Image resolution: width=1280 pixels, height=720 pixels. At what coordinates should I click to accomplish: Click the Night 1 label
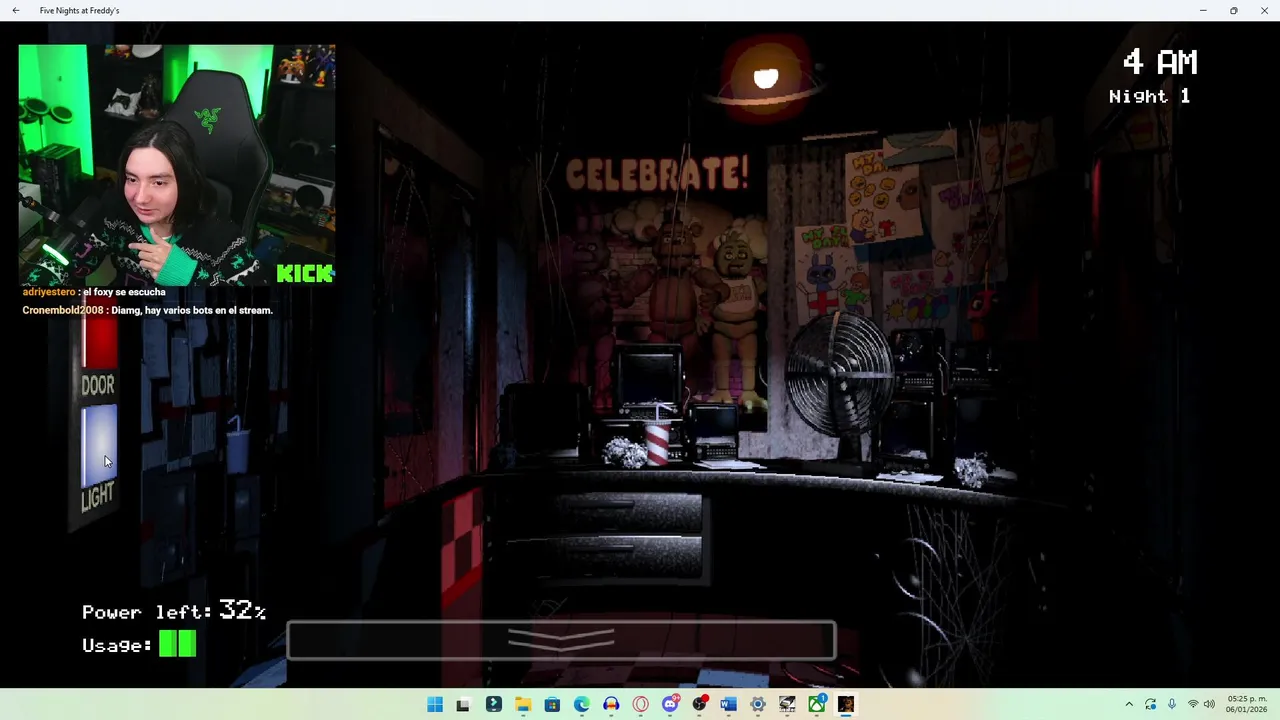pyautogui.click(x=1149, y=96)
